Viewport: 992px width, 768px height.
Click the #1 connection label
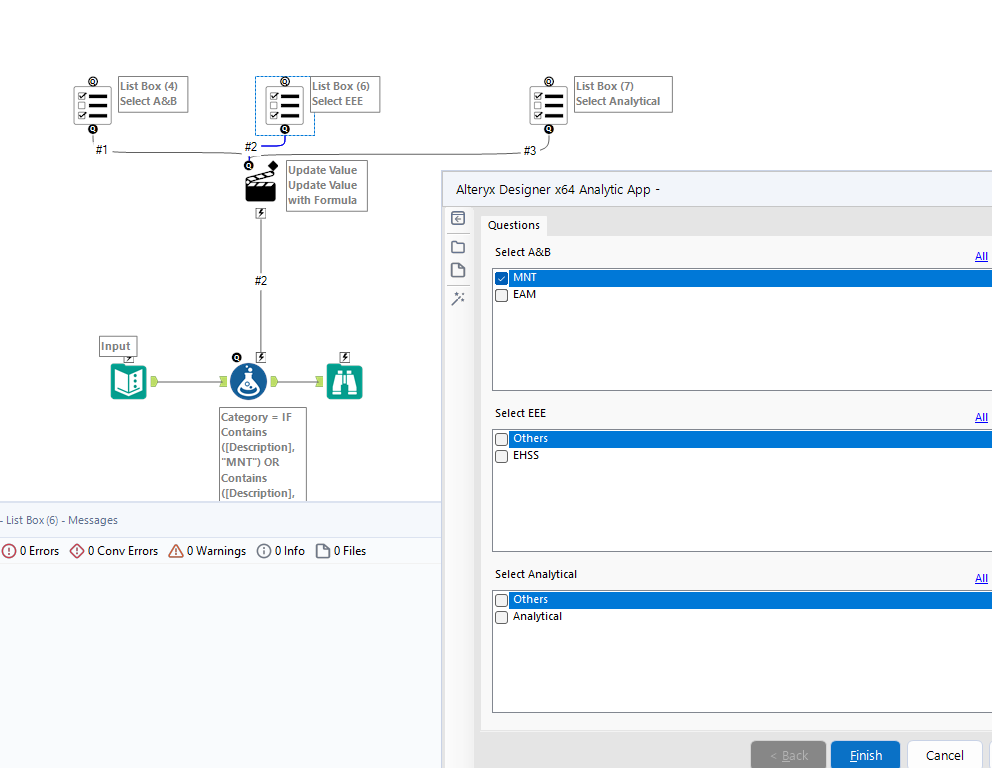(x=102, y=150)
